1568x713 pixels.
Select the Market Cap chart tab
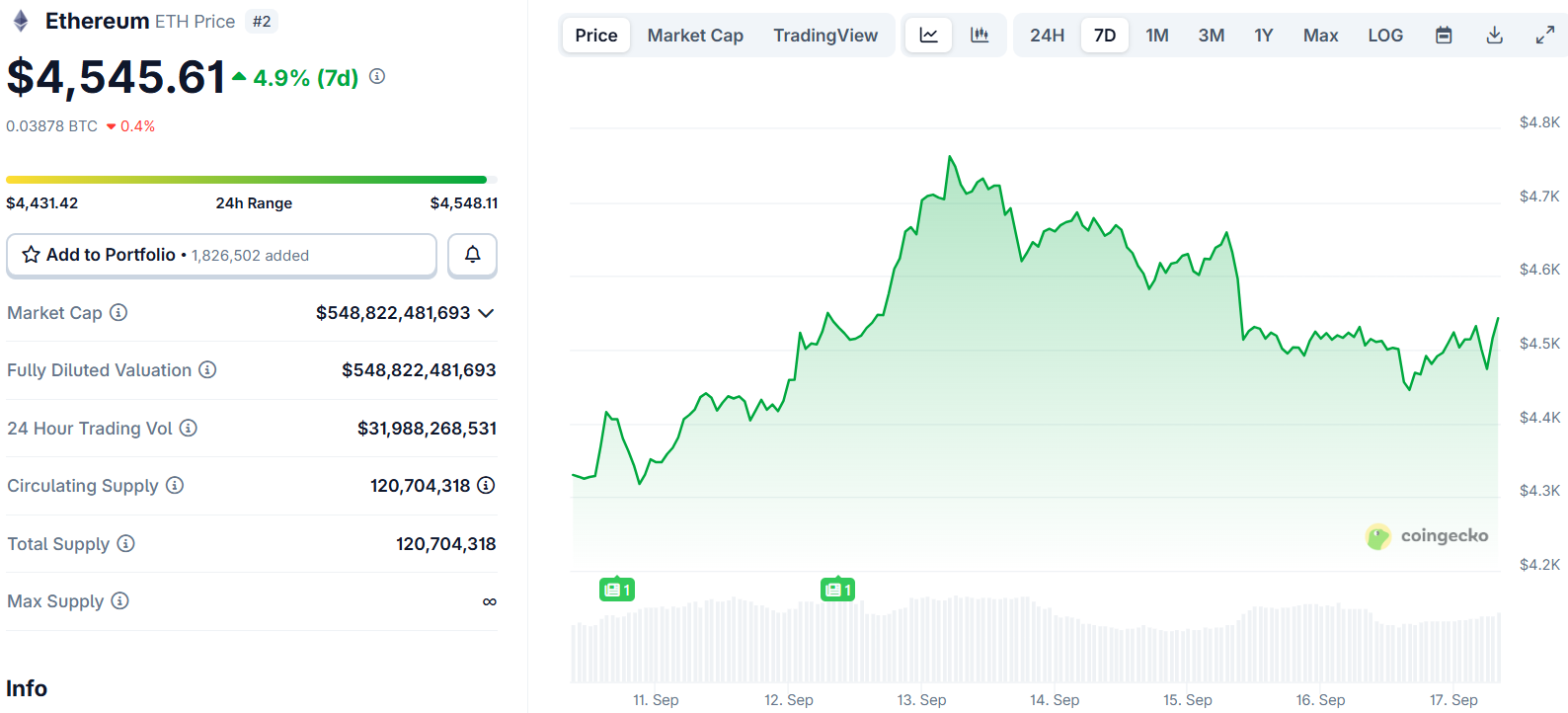tap(695, 36)
